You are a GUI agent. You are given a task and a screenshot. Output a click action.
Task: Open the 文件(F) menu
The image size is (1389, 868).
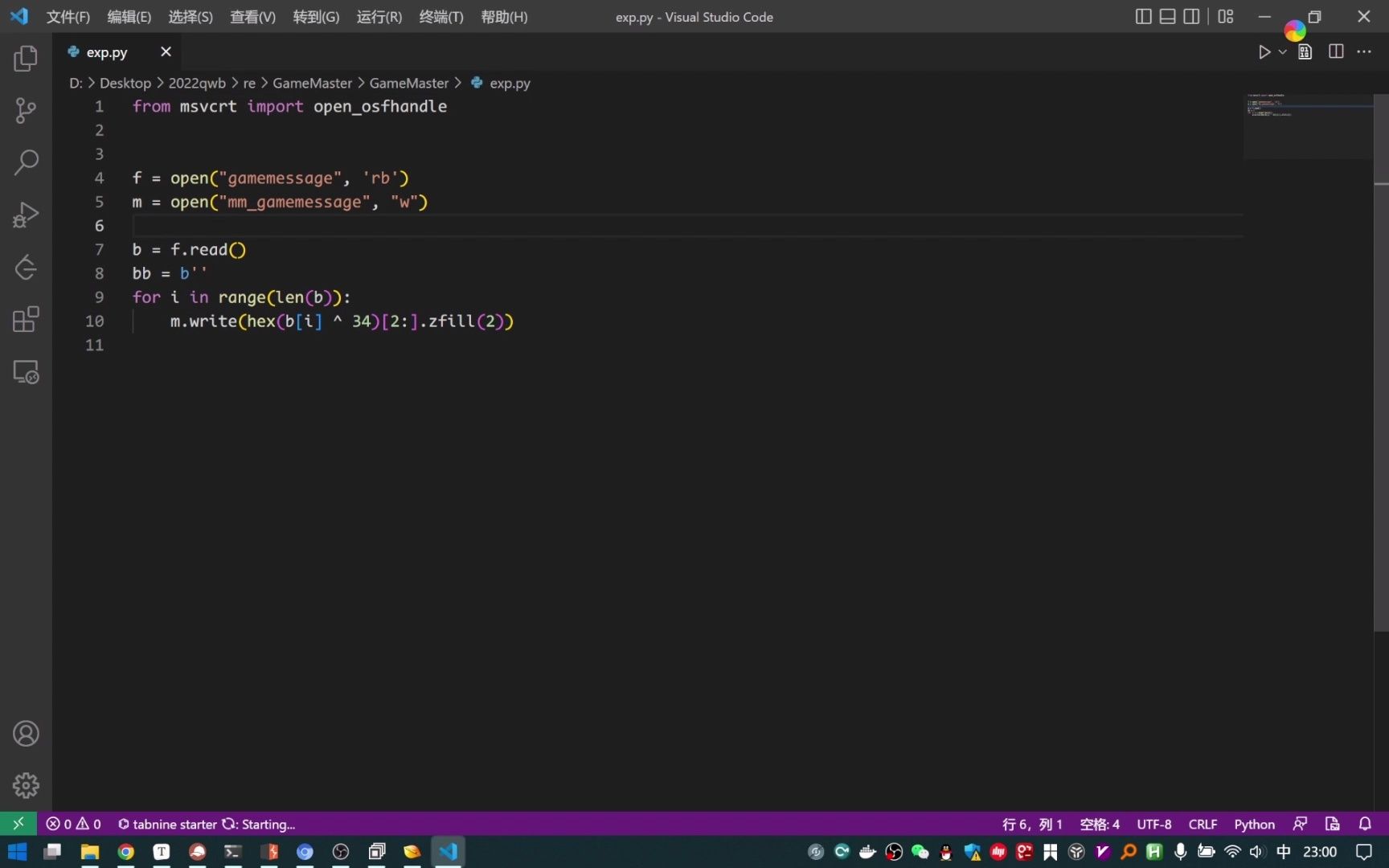(68, 17)
